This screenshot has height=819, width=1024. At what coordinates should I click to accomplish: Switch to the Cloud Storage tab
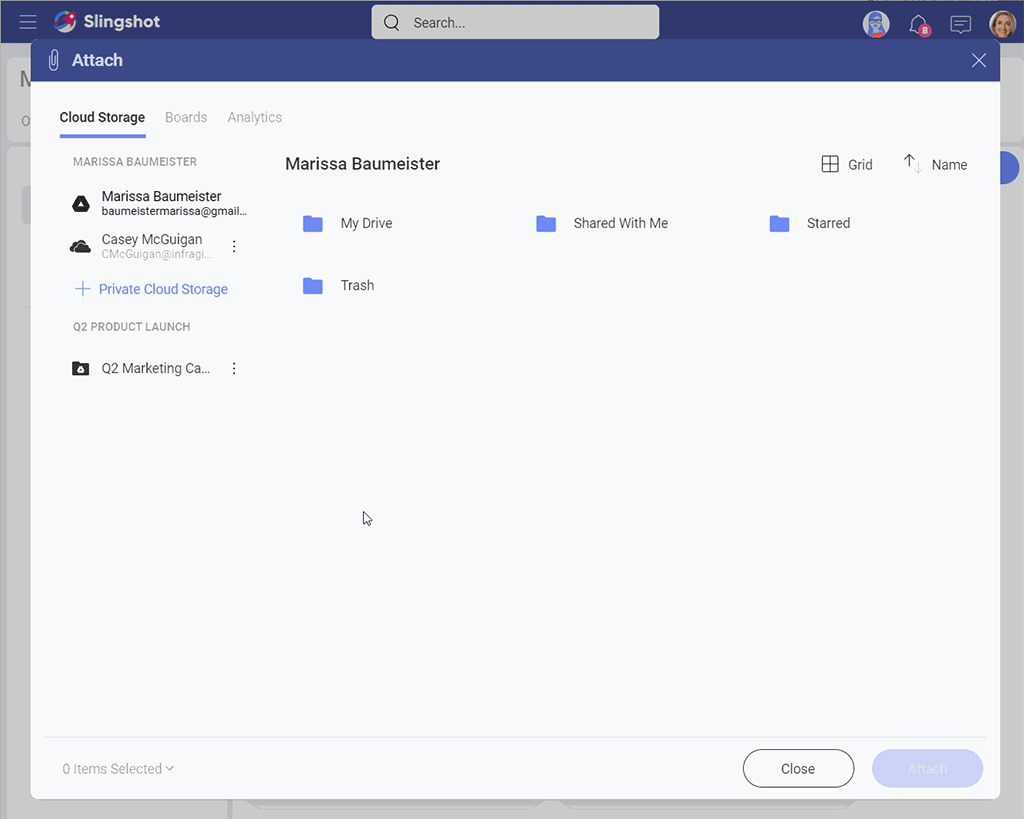[103, 118]
